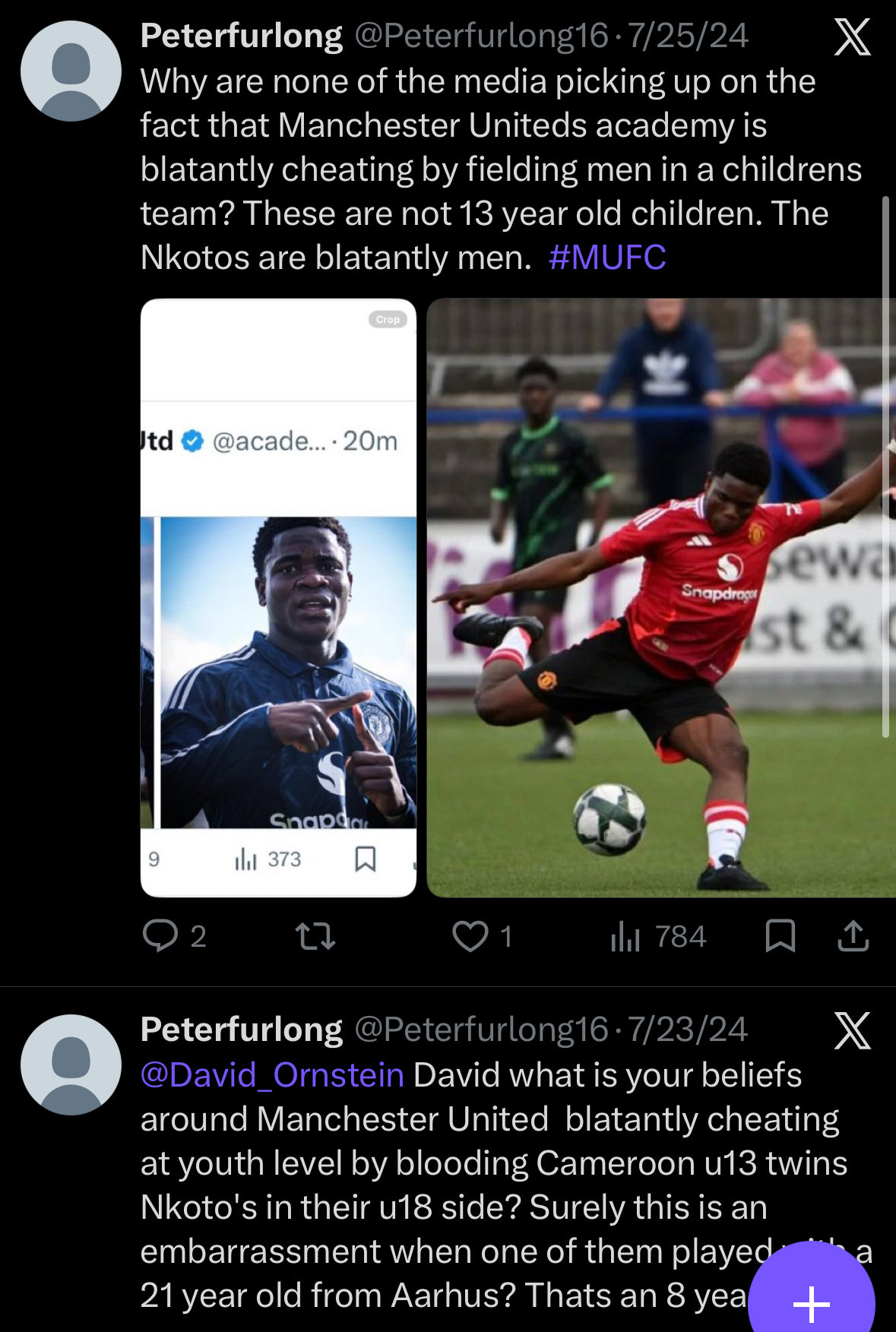The height and width of the screenshot is (1332, 896).
Task: Open the screenshot image with Crop label
Action: pyautogui.click(x=278, y=598)
